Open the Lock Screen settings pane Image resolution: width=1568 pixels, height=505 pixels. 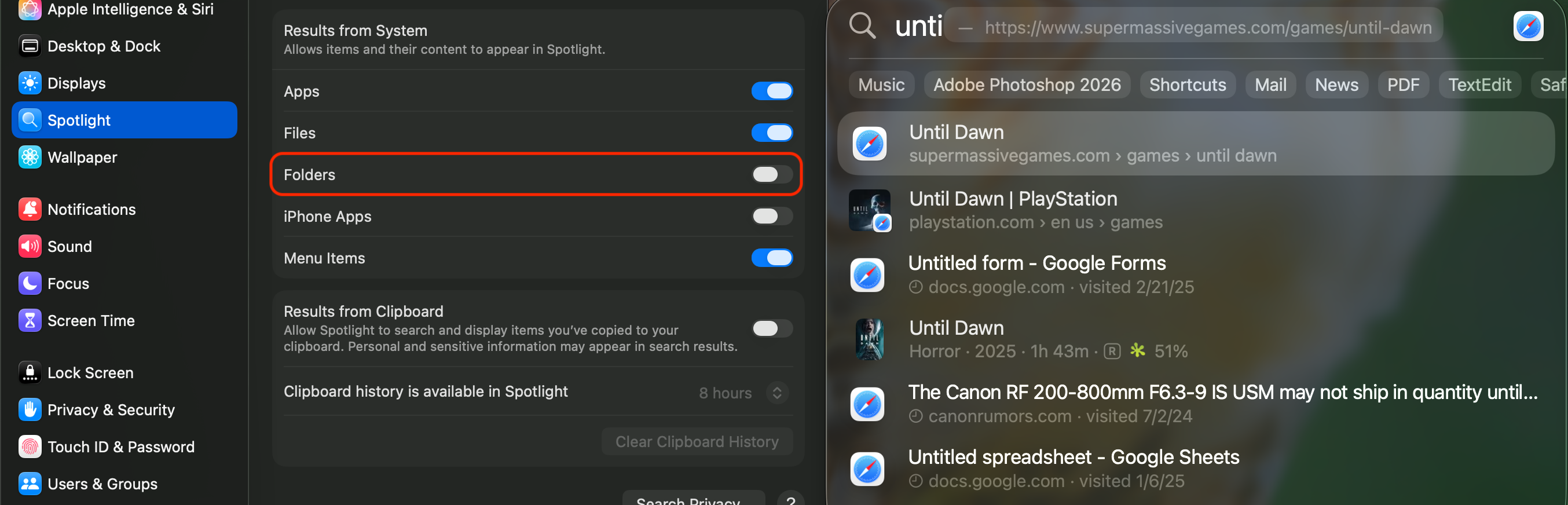click(x=124, y=373)
